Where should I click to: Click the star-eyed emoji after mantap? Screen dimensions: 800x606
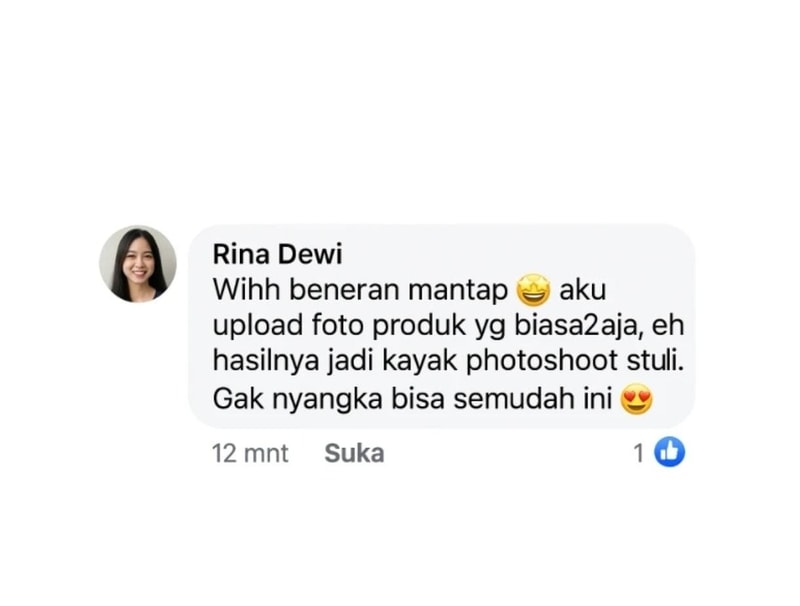coord(533,291)
